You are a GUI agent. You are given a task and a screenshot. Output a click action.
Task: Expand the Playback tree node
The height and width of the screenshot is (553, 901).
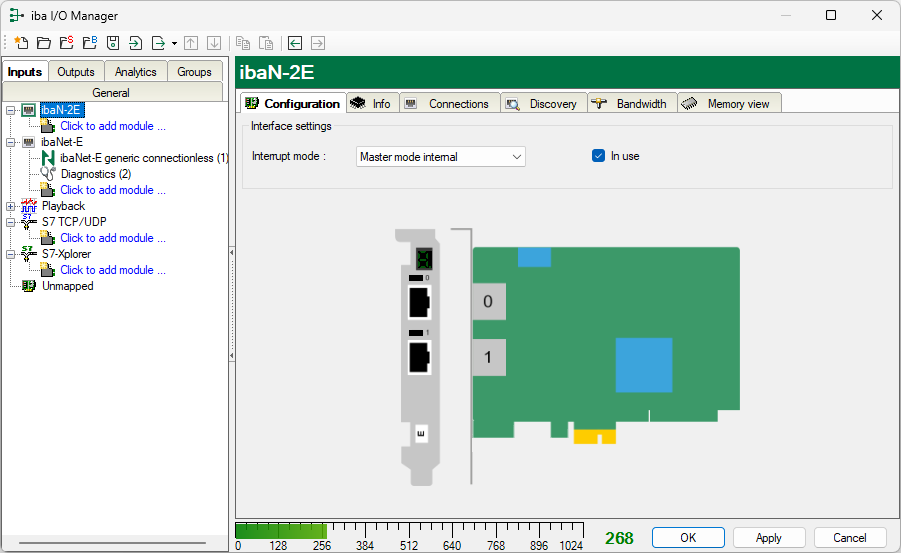pos(11,206)
